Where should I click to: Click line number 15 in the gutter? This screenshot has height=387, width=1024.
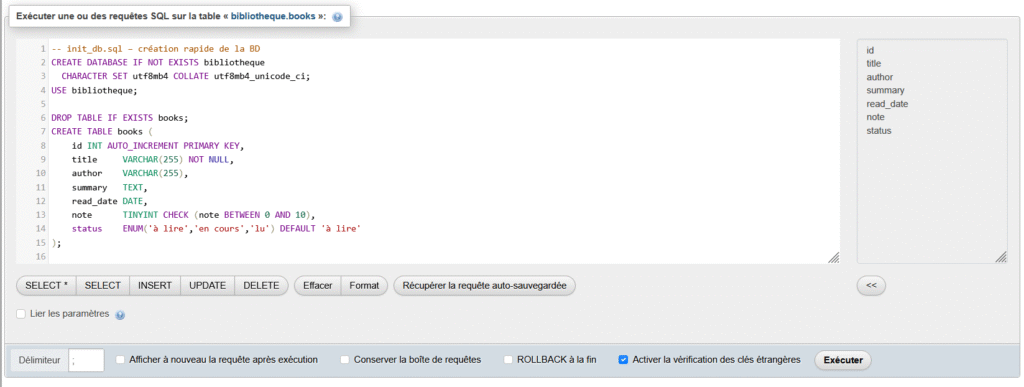click(41, 243)
